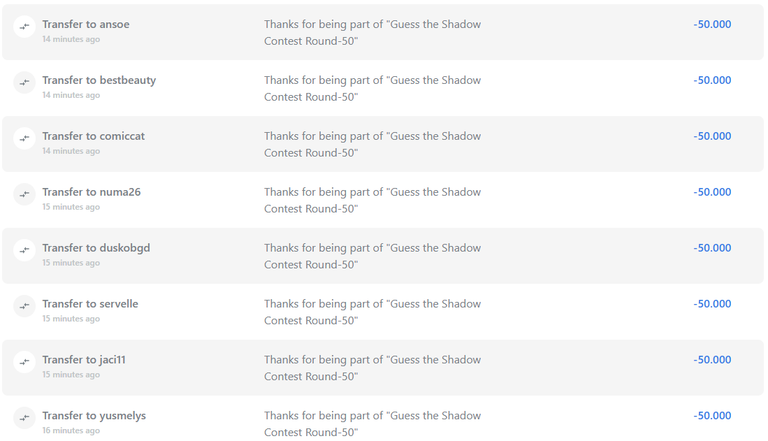Click "15 minutes ago" under jaci11 transfer
The width and height of the screenshot is (768, 441).
[x=71, y=374]
